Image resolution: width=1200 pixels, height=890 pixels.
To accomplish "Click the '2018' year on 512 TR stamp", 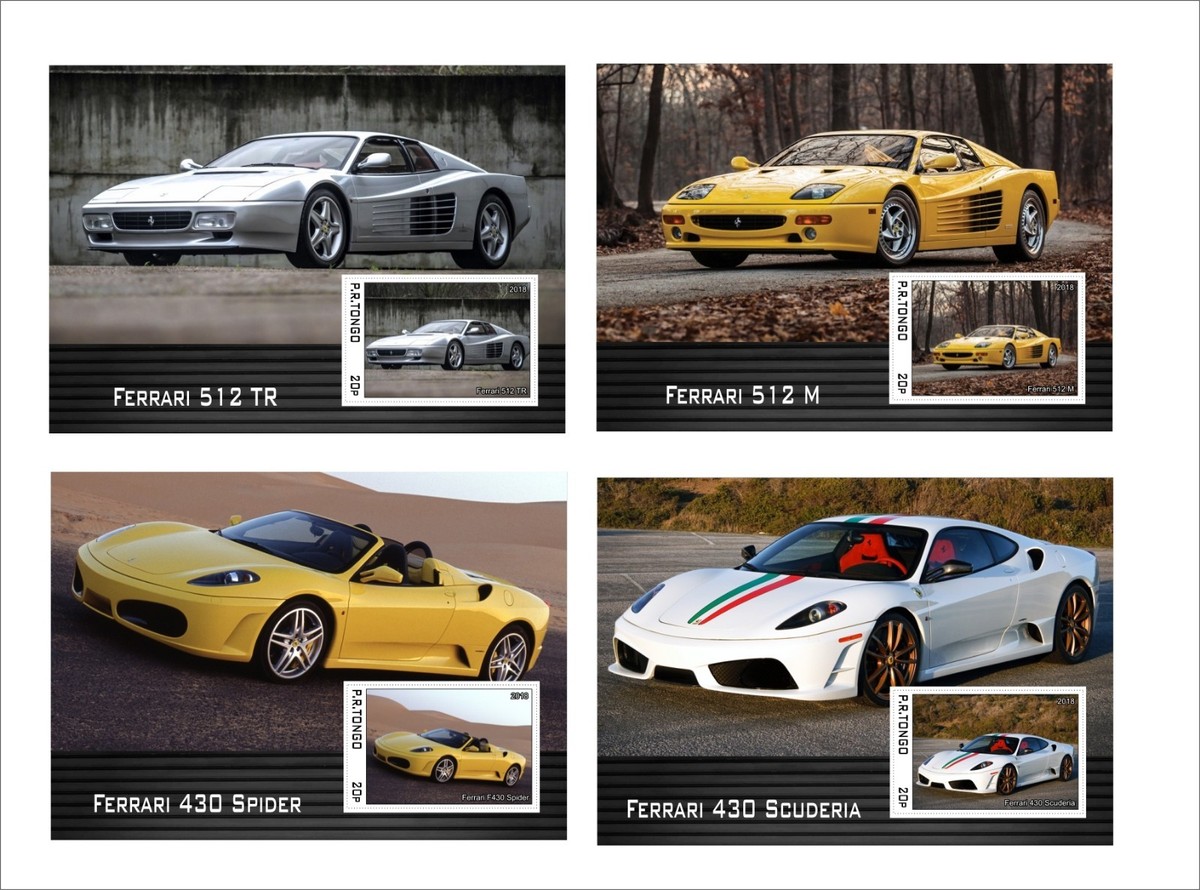I will coord(517,290).
